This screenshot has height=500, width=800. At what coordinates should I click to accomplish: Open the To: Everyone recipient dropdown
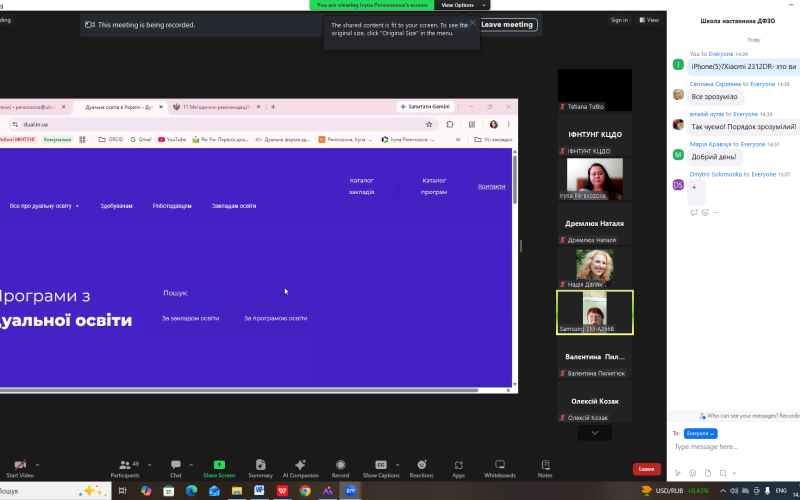[700, 433]
